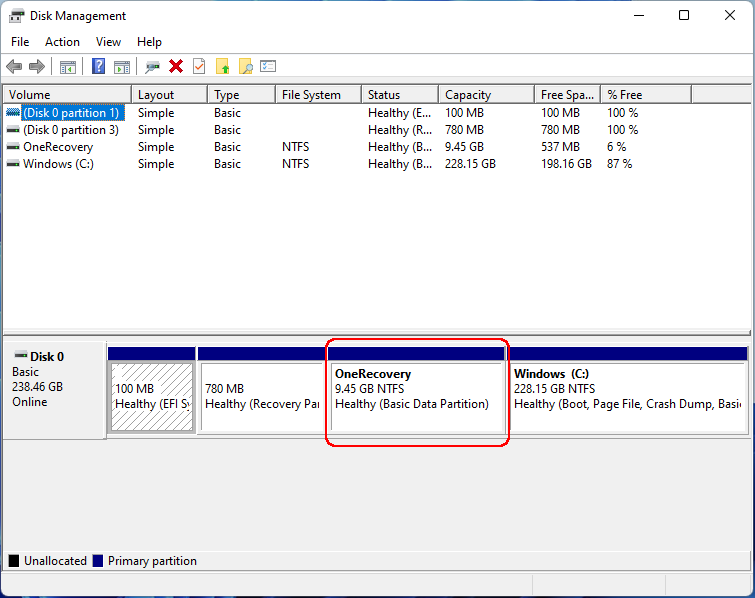The width and height of the screenshot is (755, 598).
Task: Sort by the % Free column header
Action: [647, 94]
